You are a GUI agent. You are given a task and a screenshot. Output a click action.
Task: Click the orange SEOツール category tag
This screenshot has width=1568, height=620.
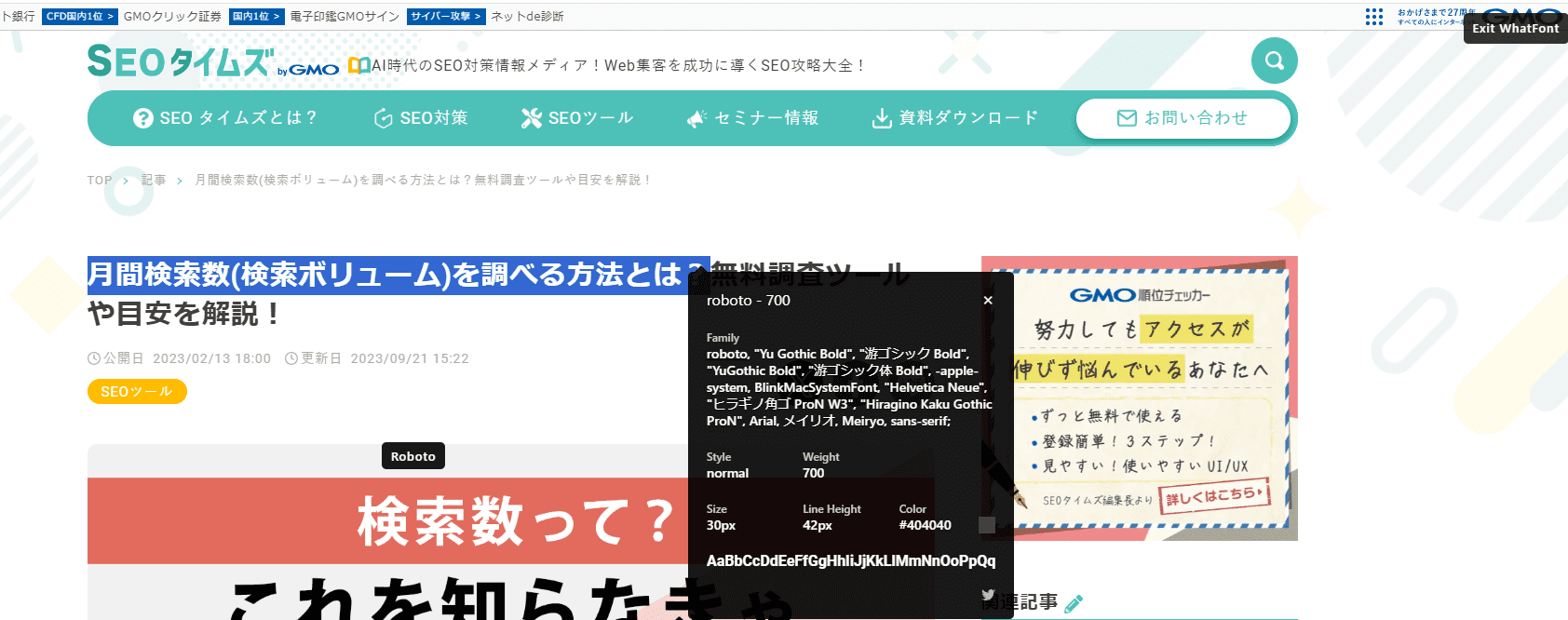pos(137,392)
